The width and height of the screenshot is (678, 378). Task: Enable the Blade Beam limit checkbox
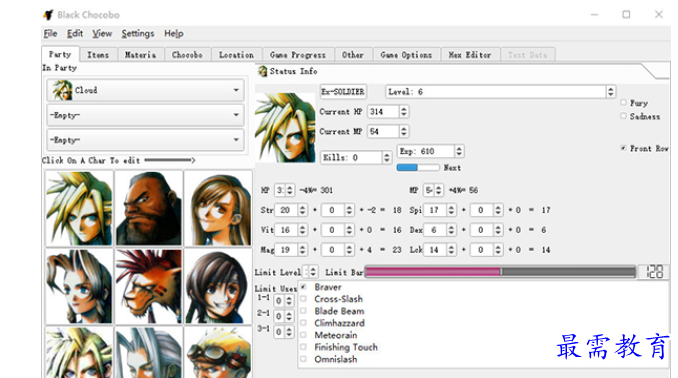point(304,311)
